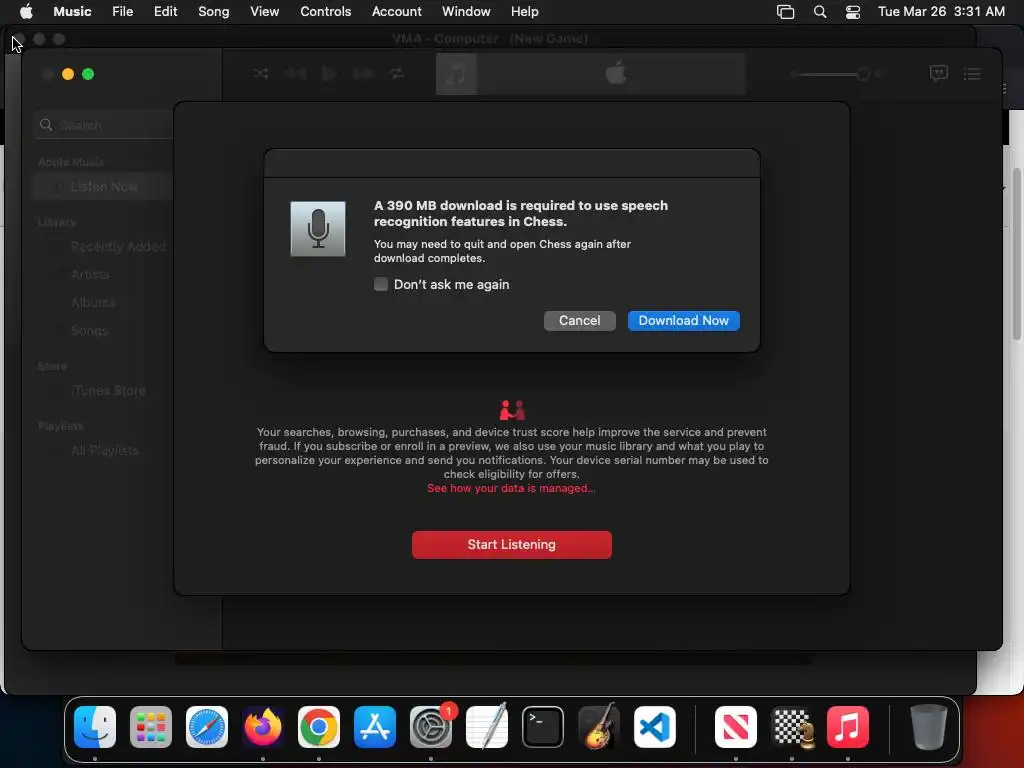Zoom the Music window with green button
This screenshot has width=1024, height=768.
88,74
